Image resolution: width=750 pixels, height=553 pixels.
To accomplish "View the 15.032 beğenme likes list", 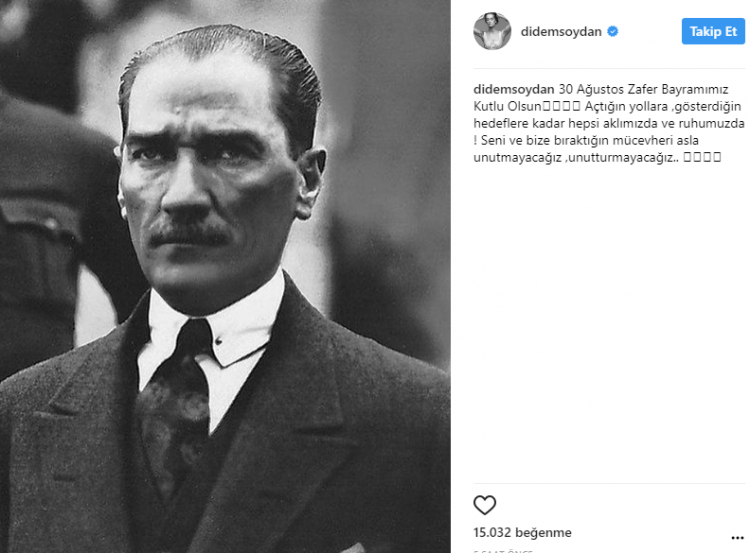I will (x=522, y=532).
